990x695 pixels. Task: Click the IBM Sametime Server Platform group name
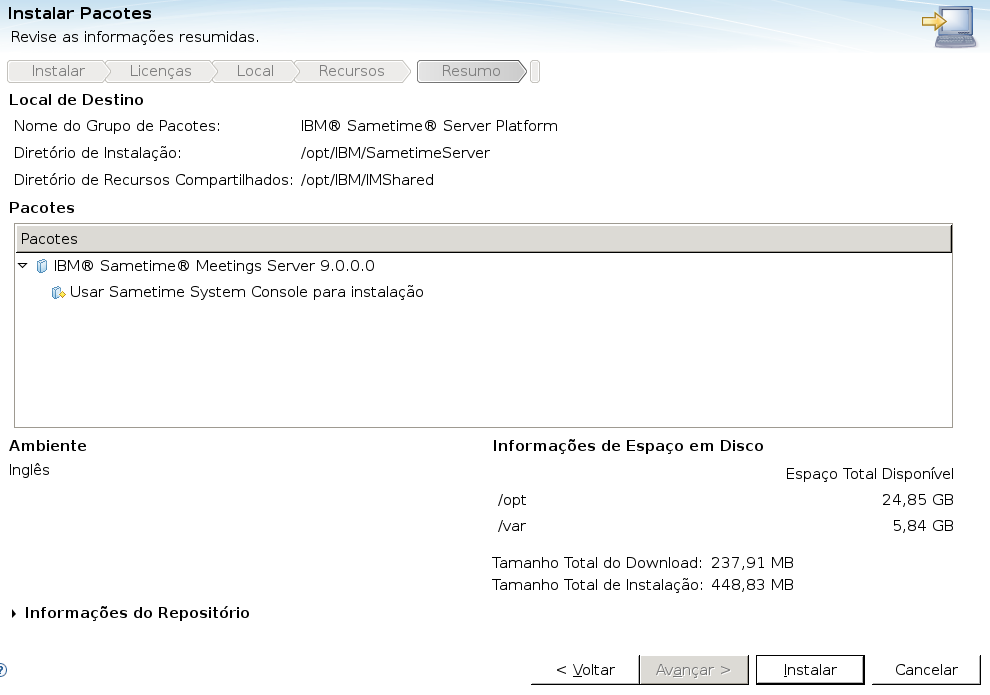tap(429, 126)
